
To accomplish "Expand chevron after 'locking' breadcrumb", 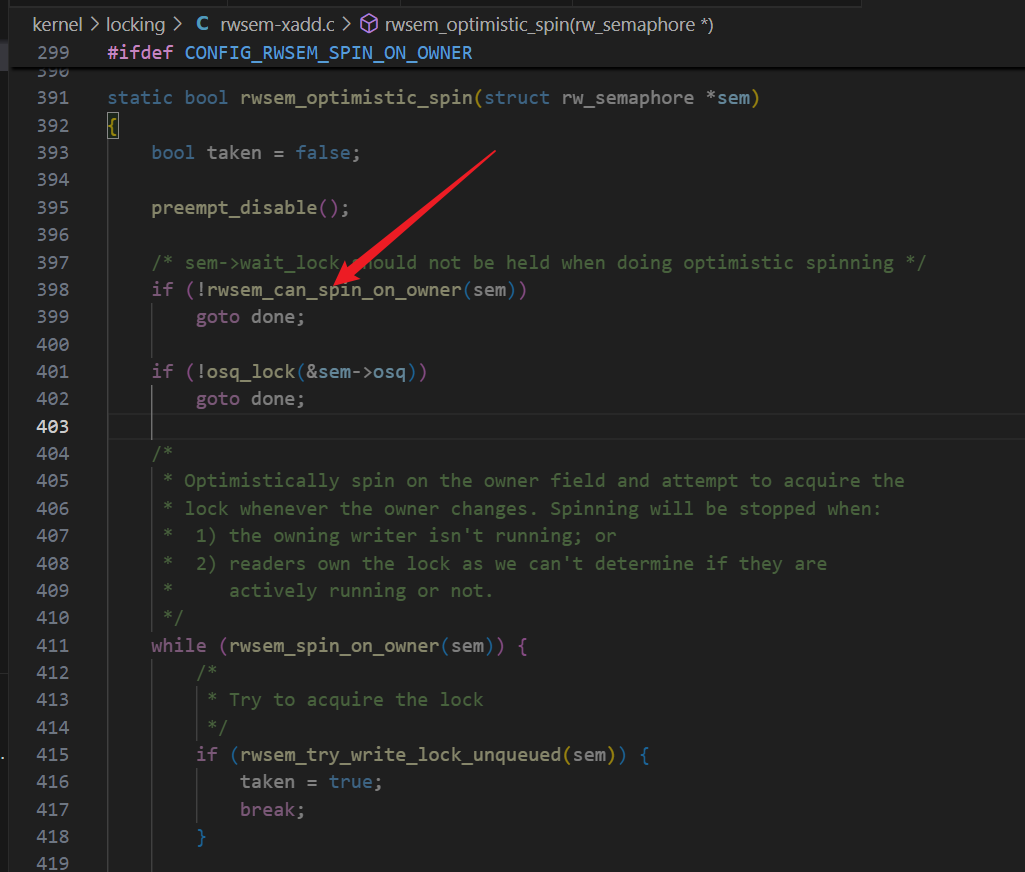I will (x=177, y=25).
